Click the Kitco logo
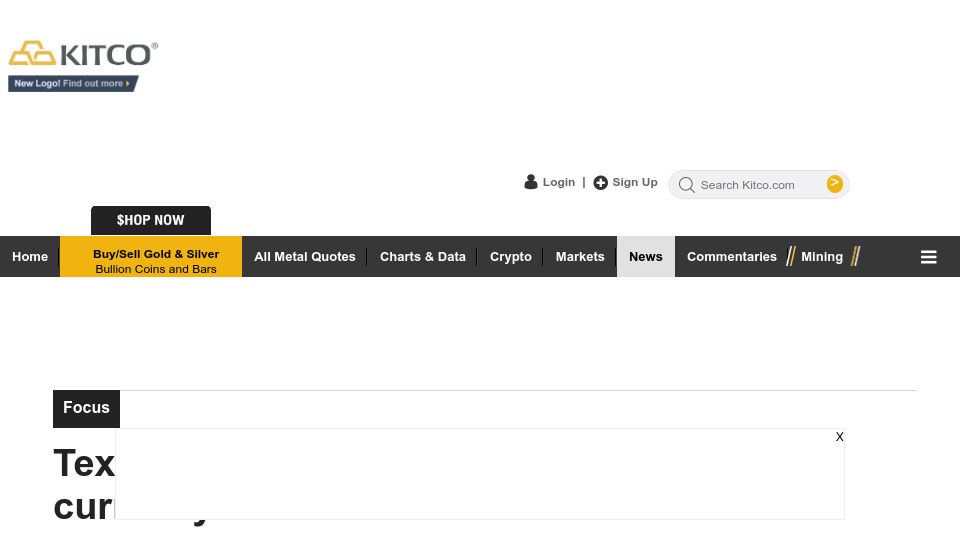Viewport: 960px width, 540px height. (x=83, y=54)
